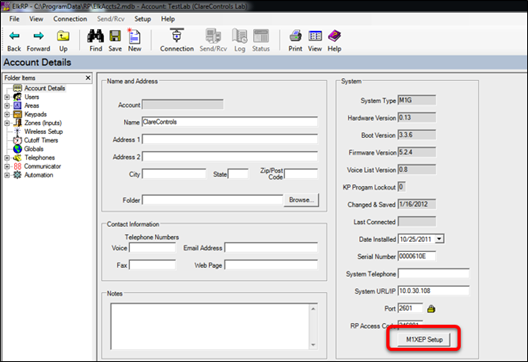Click the Name field containing ClareControls

pyautogui.click(x=230, y=122)
